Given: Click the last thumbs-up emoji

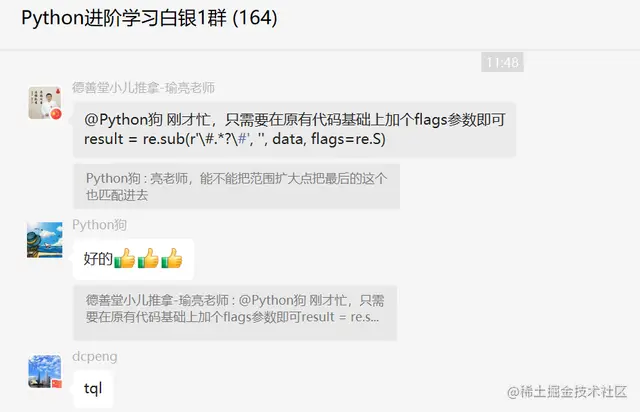Looking at the screenshot, I should [172, 258].
